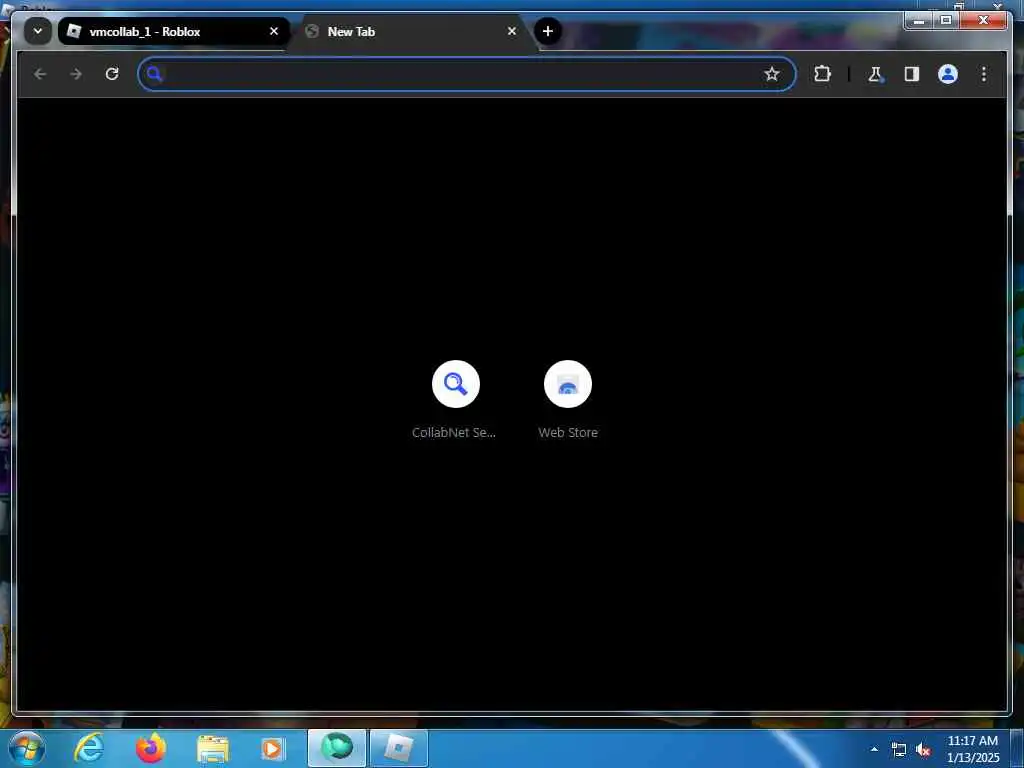Open the three-dot browser menu
This screenshot has width=1024, height=768.
[984, 74]
